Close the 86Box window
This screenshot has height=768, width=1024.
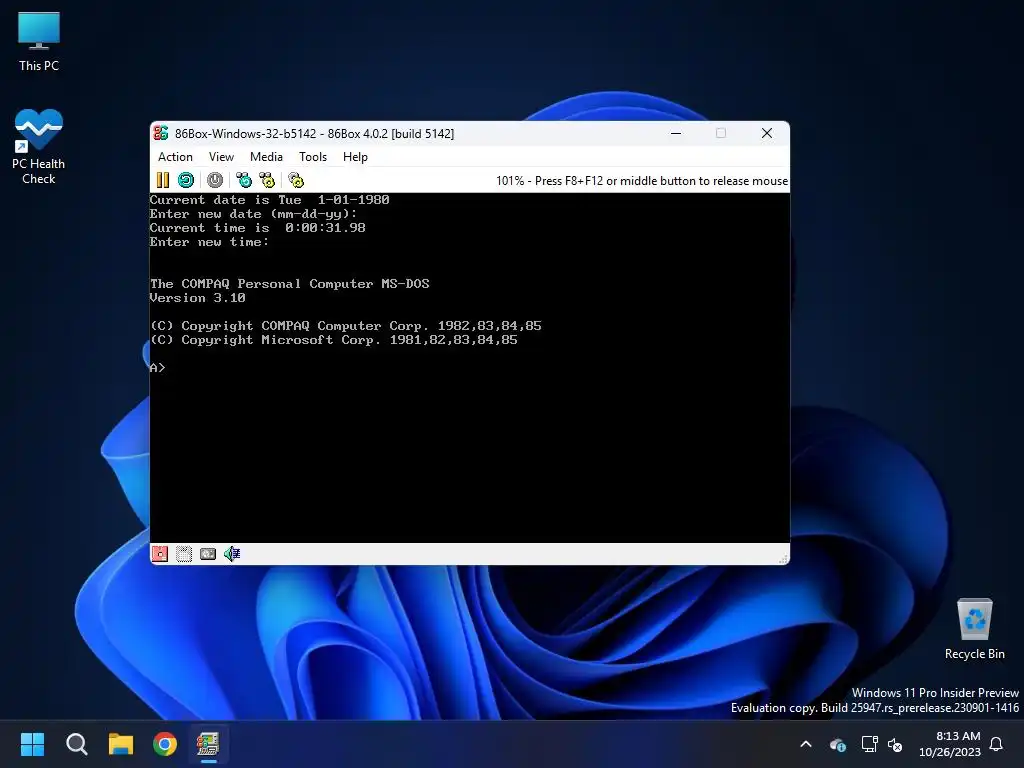tap(767, 133)
